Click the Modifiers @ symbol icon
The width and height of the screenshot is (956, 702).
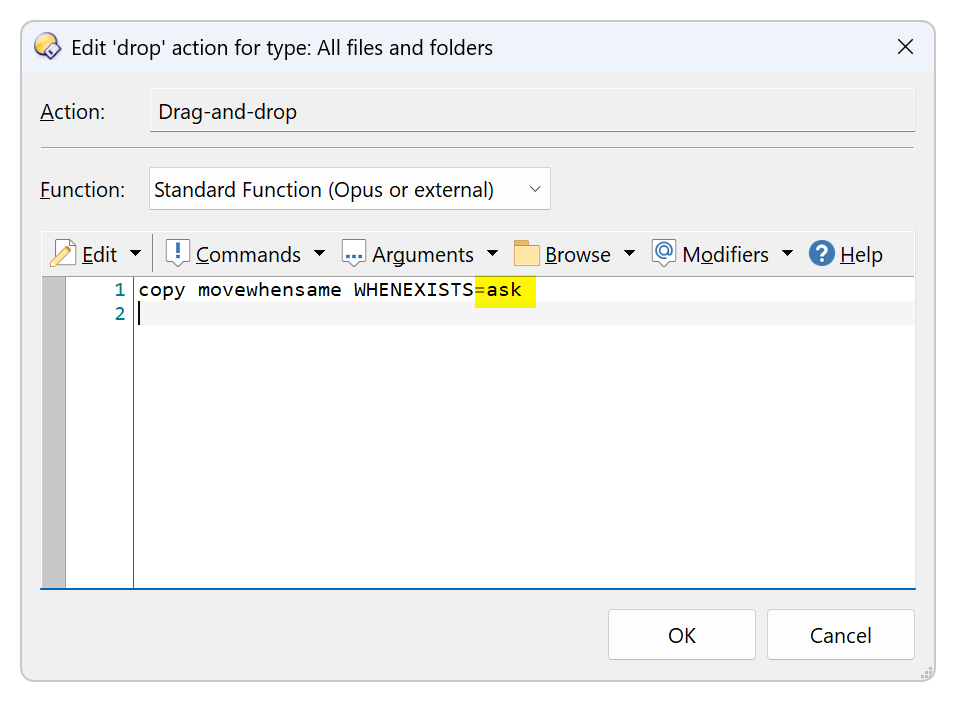click(x=664, y=253)
